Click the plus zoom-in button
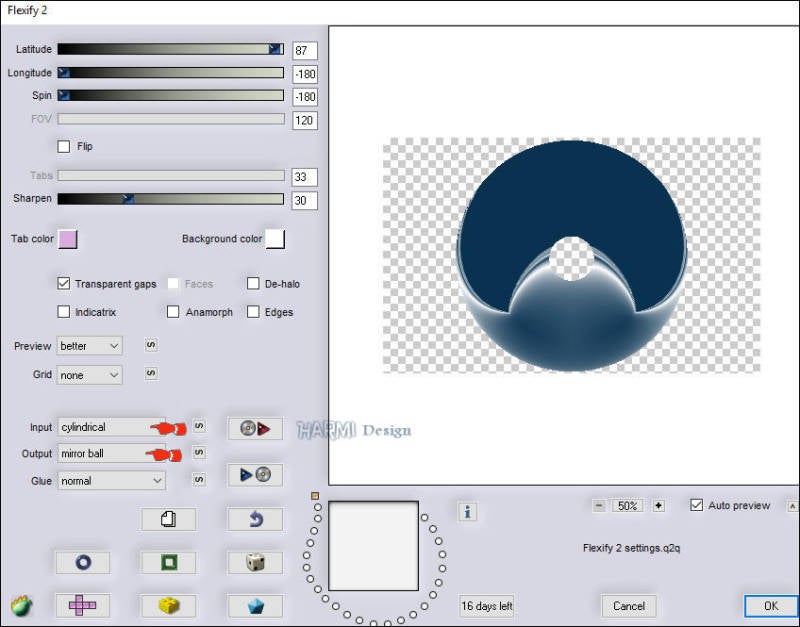The height and width of the screenshot is (627, 800). point(658,506)
